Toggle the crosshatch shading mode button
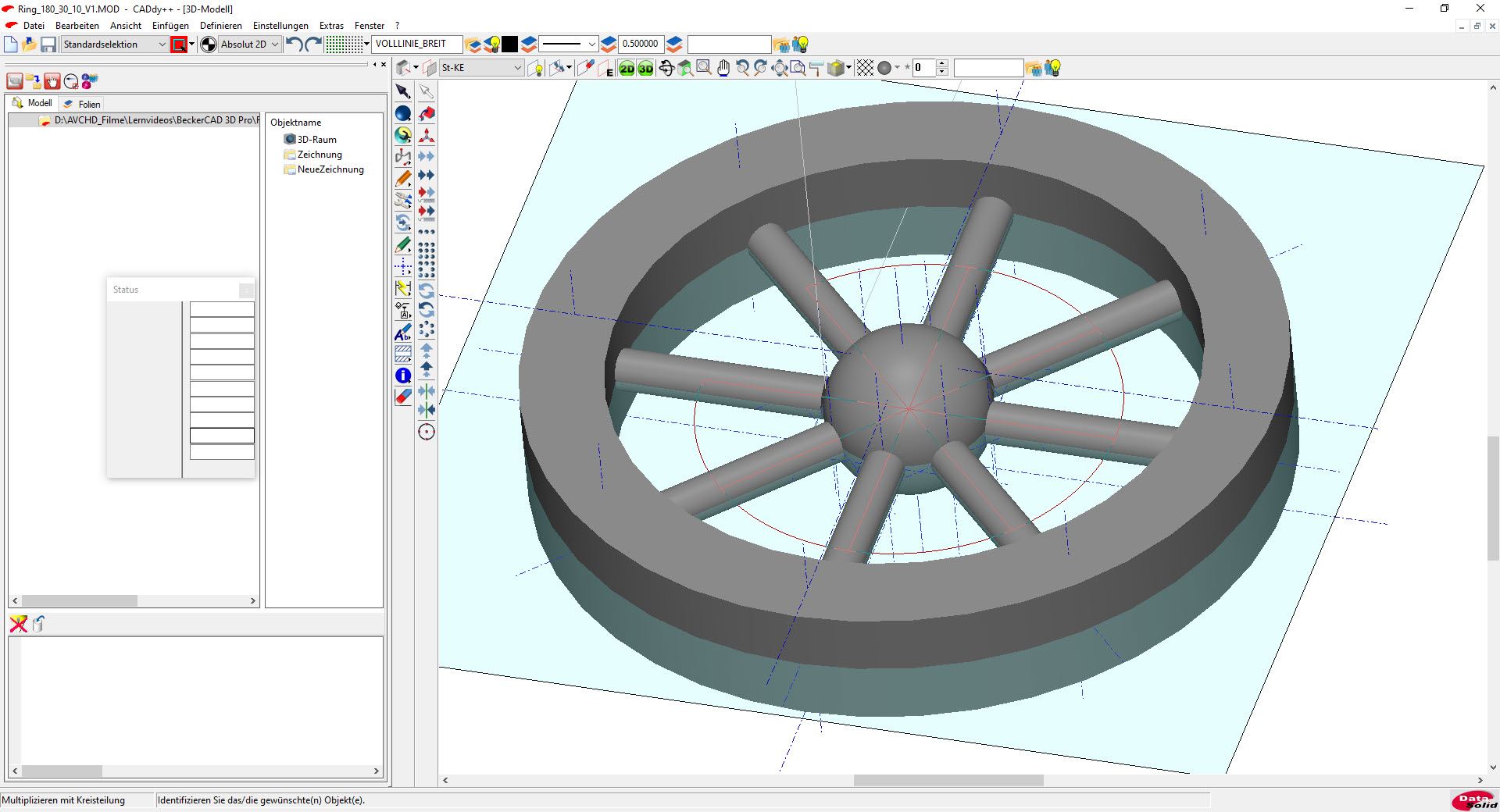This screenshot has height=812, width=1500. [x=865, y=69]
